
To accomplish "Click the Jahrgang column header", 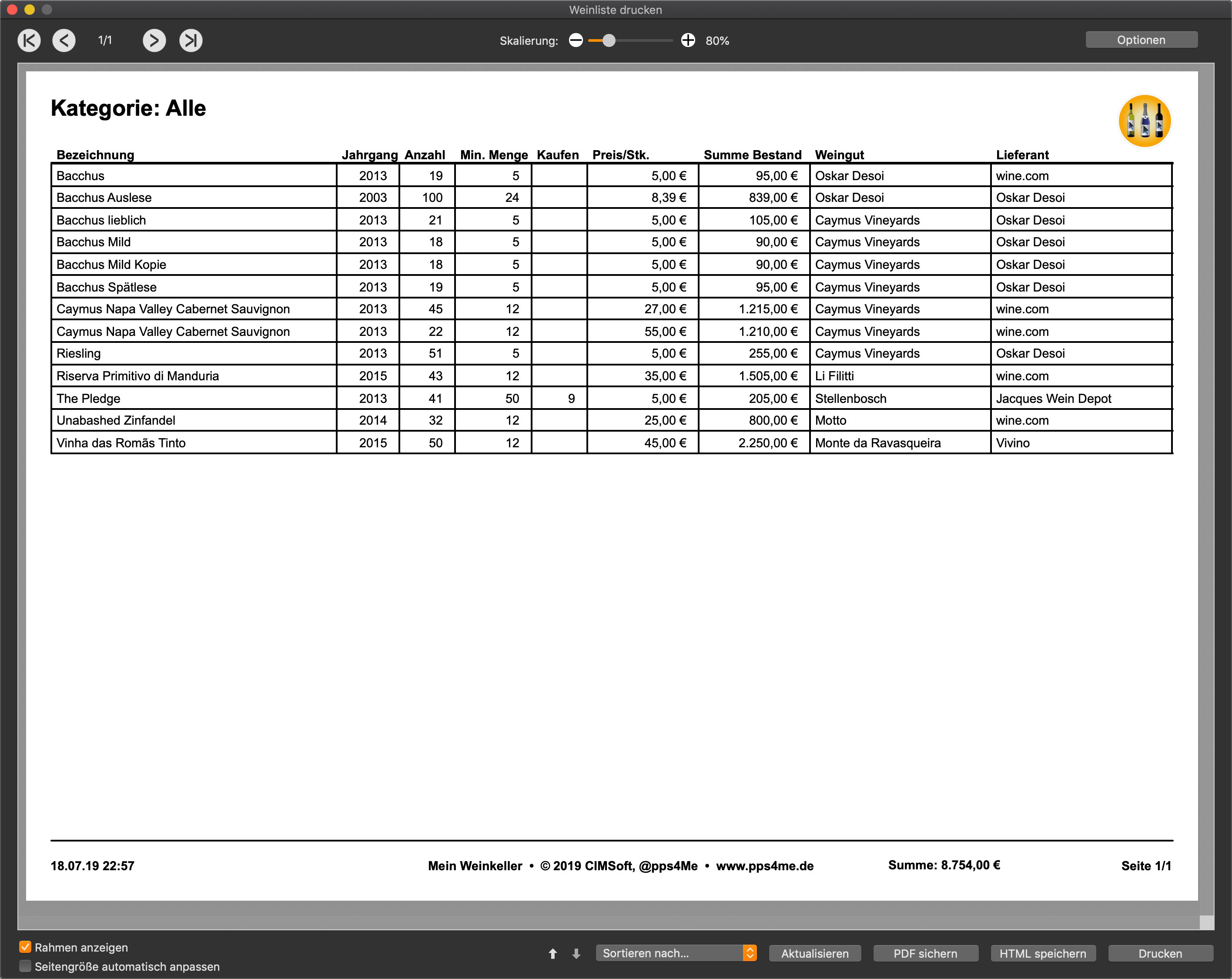I will click(x=370, y=155).
